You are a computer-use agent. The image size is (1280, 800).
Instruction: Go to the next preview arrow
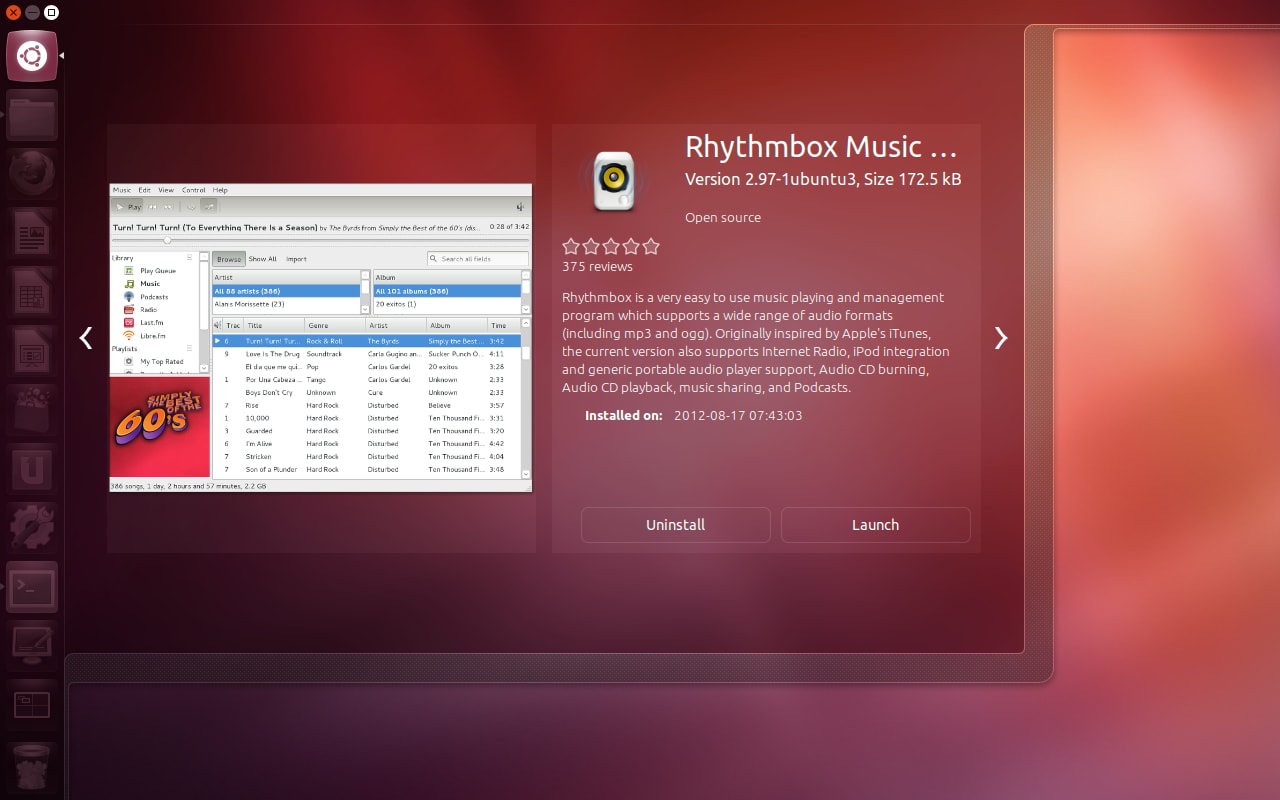1001,338
